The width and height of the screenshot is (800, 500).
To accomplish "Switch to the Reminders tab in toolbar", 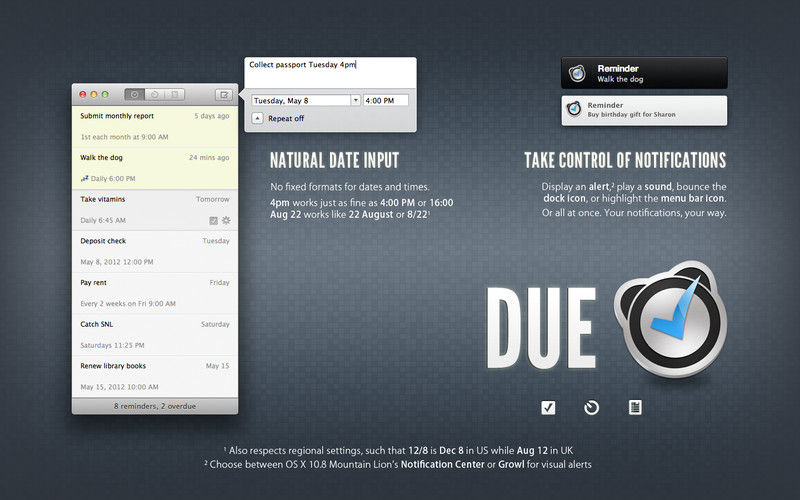I will (135, 94).
